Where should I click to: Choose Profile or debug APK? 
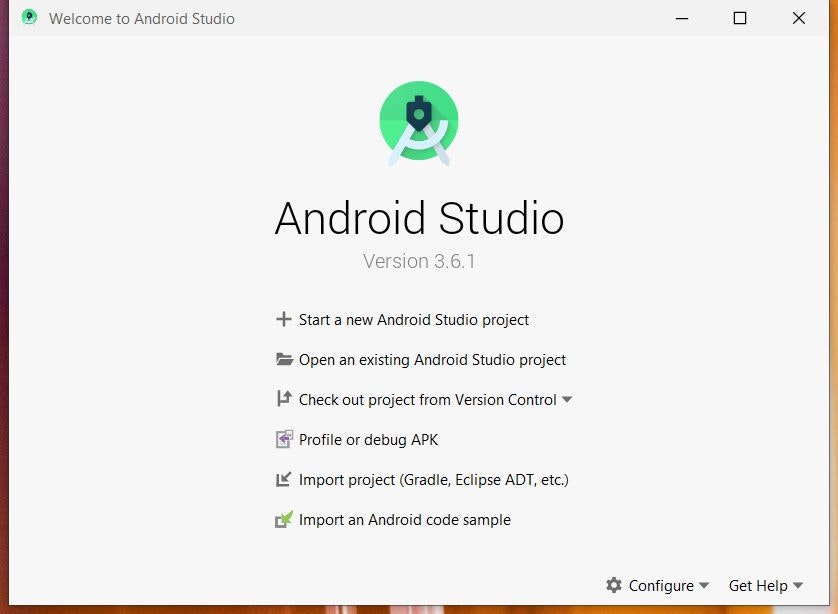[x=368, y=440]
